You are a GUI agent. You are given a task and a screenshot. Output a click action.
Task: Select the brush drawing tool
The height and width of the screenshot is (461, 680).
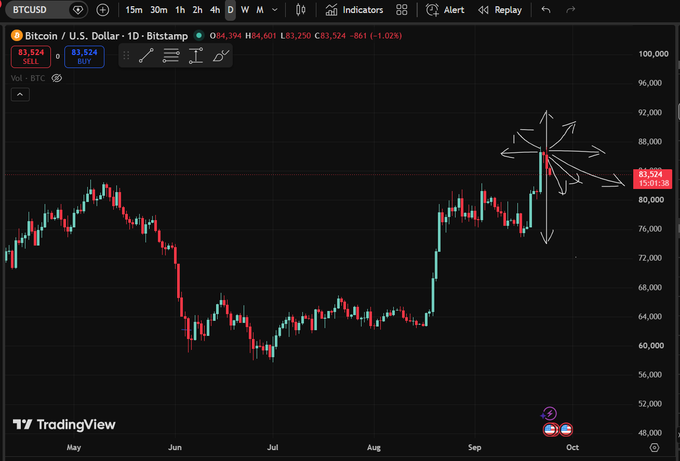pyautogui.click(x=221, y=56)
